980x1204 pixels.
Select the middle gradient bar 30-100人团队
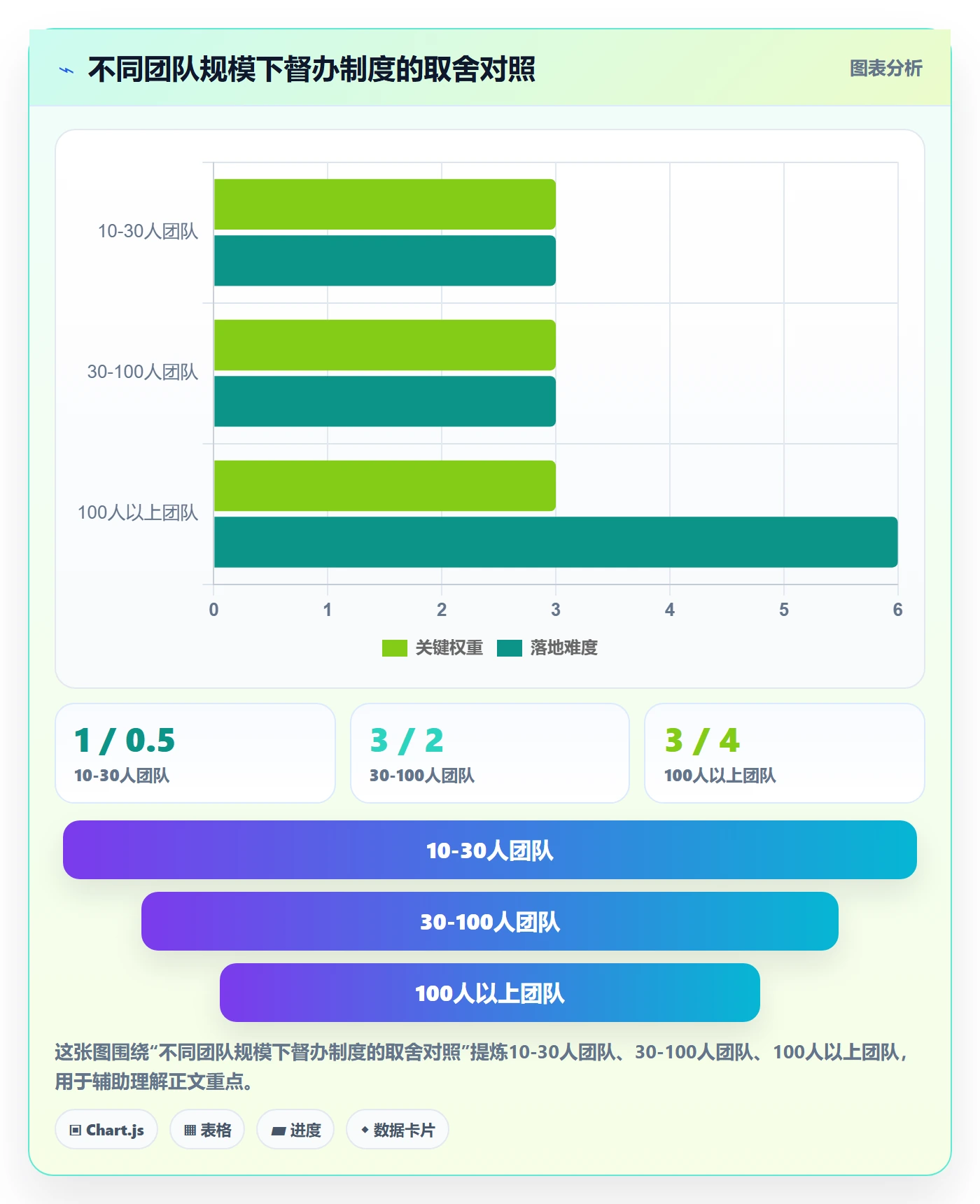click(490, 921)
